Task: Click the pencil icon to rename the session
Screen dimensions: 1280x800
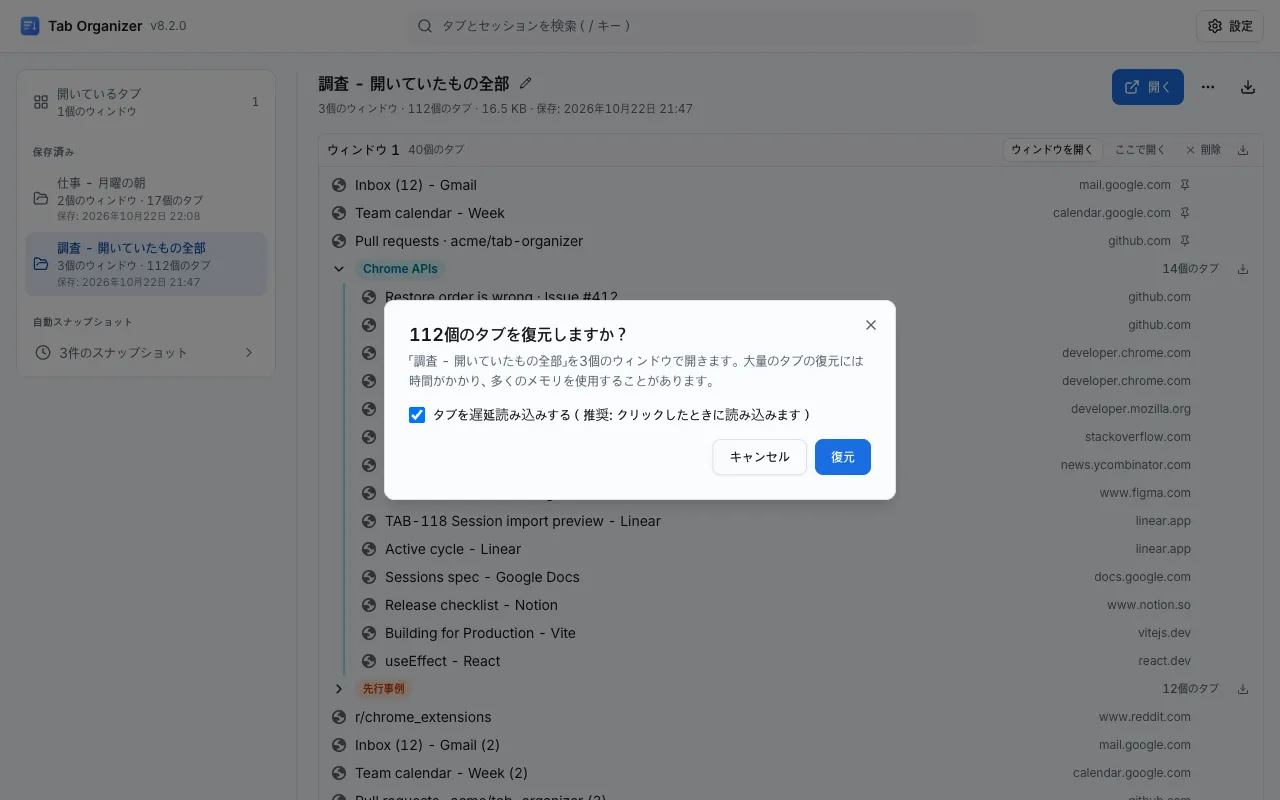Action: click(526, 84)
